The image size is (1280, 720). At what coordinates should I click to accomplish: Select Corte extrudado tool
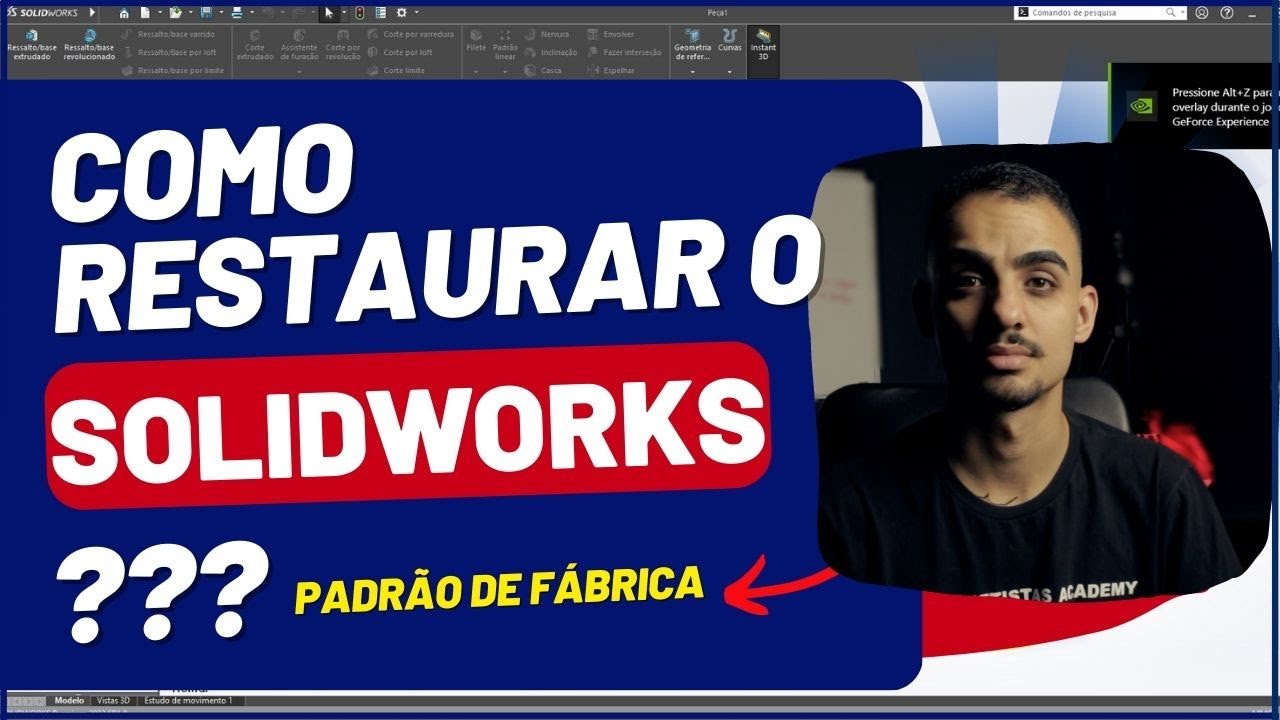(255, 46)
